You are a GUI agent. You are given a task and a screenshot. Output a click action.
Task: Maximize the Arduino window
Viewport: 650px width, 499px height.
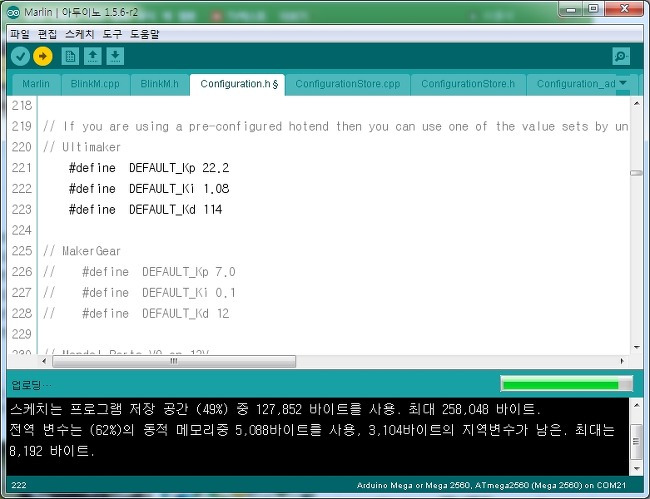pos(593,9)
